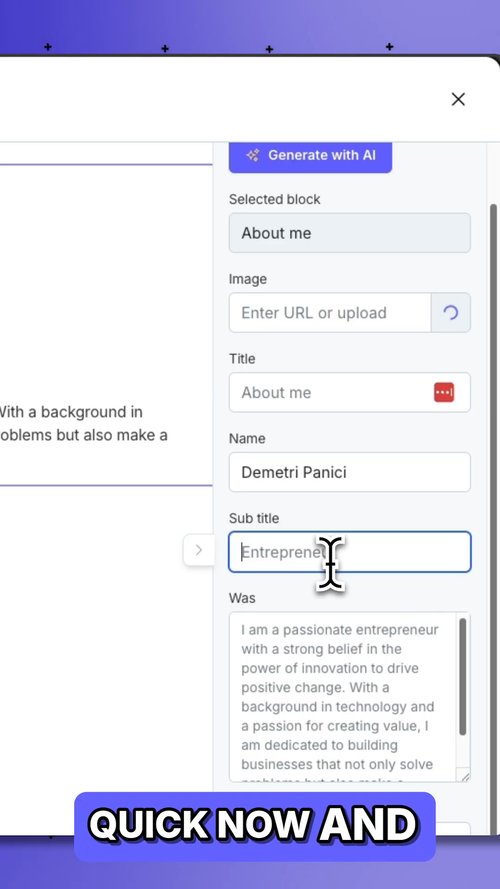Click the scrollbar inside the Was text area
Image resolution: width=500 pixels, height=889 pixels.
coord(463,678)
